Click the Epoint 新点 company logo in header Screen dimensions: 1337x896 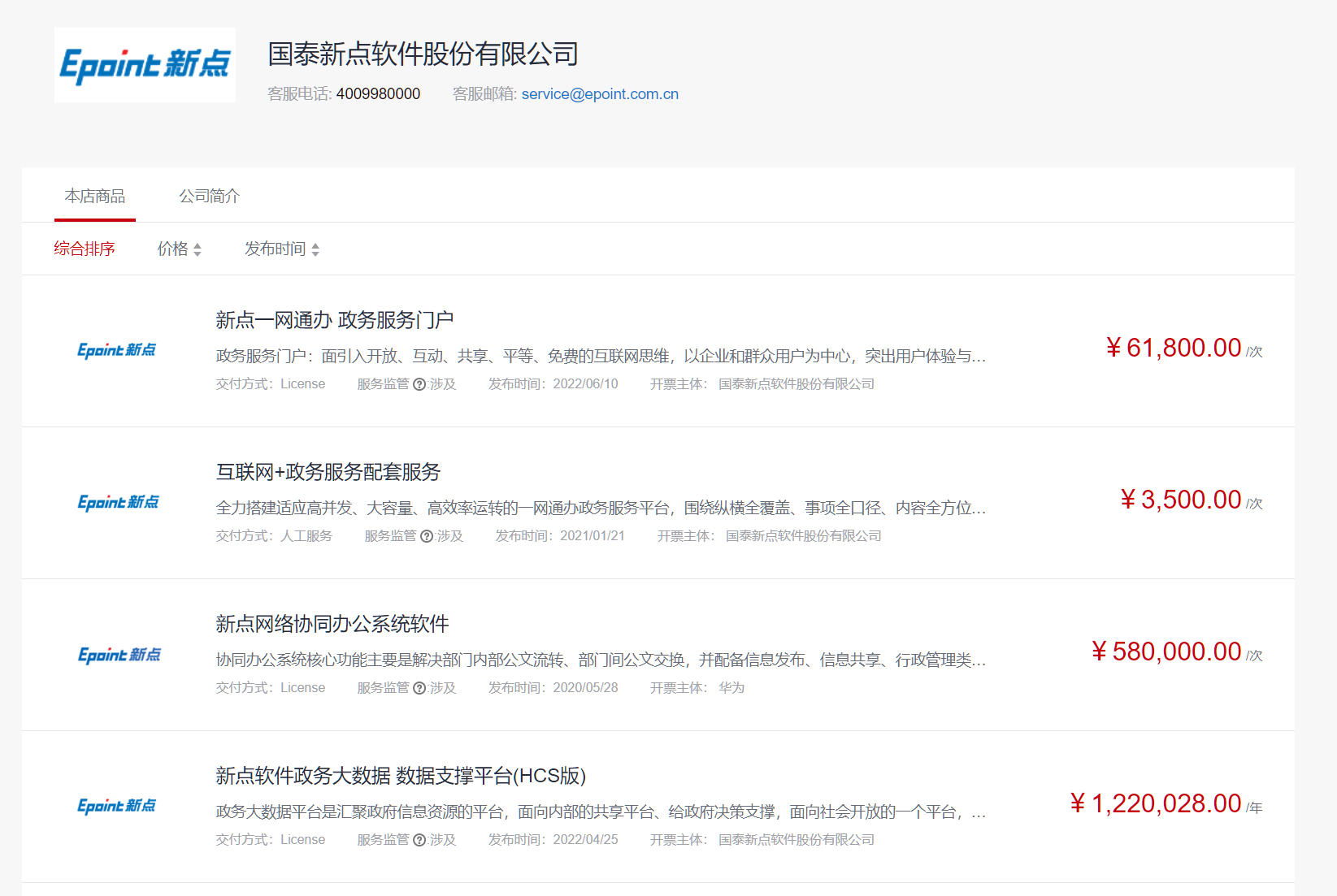pos(145,65)
